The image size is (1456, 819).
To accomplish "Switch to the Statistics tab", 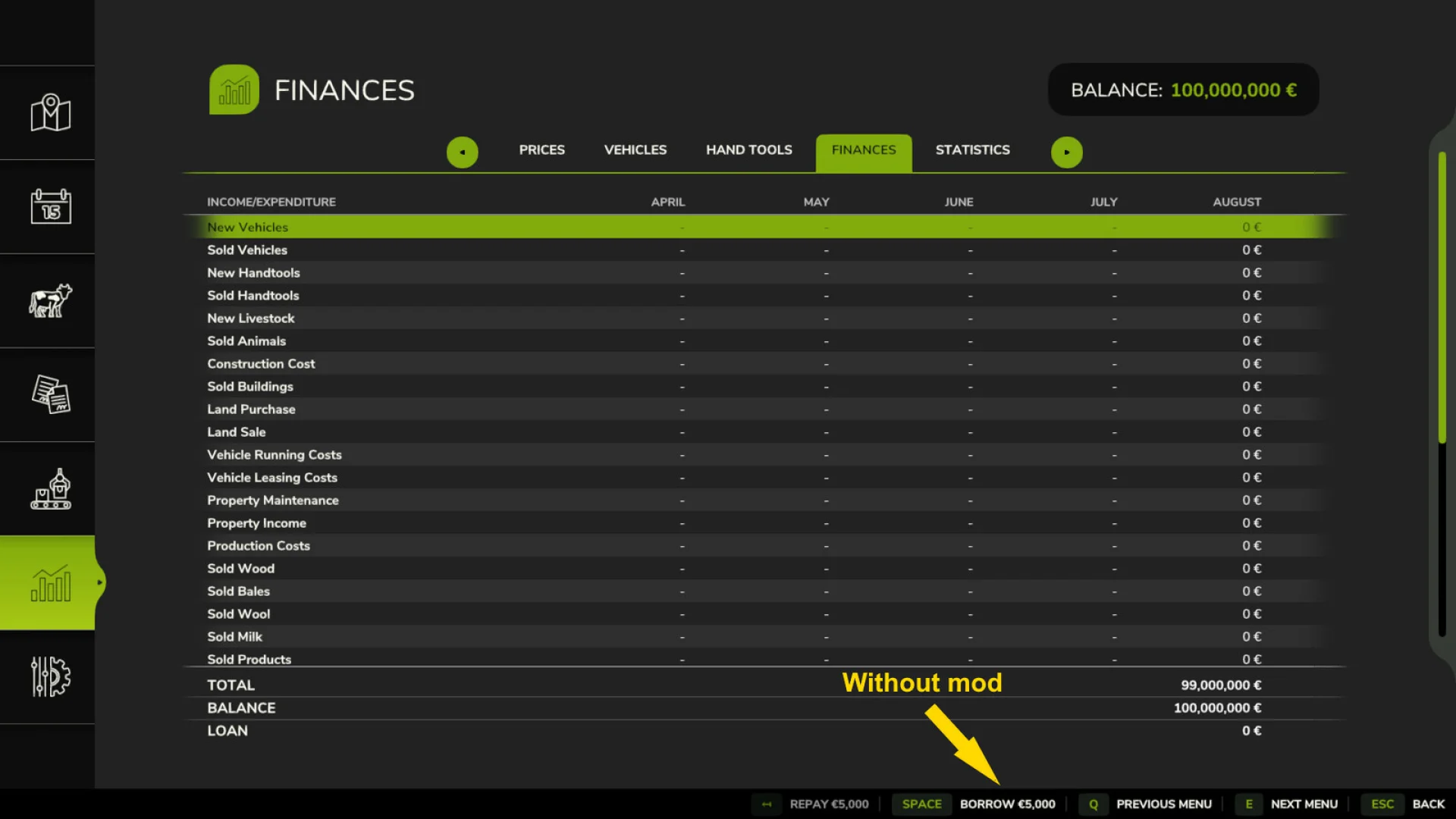I will (972, 150).
